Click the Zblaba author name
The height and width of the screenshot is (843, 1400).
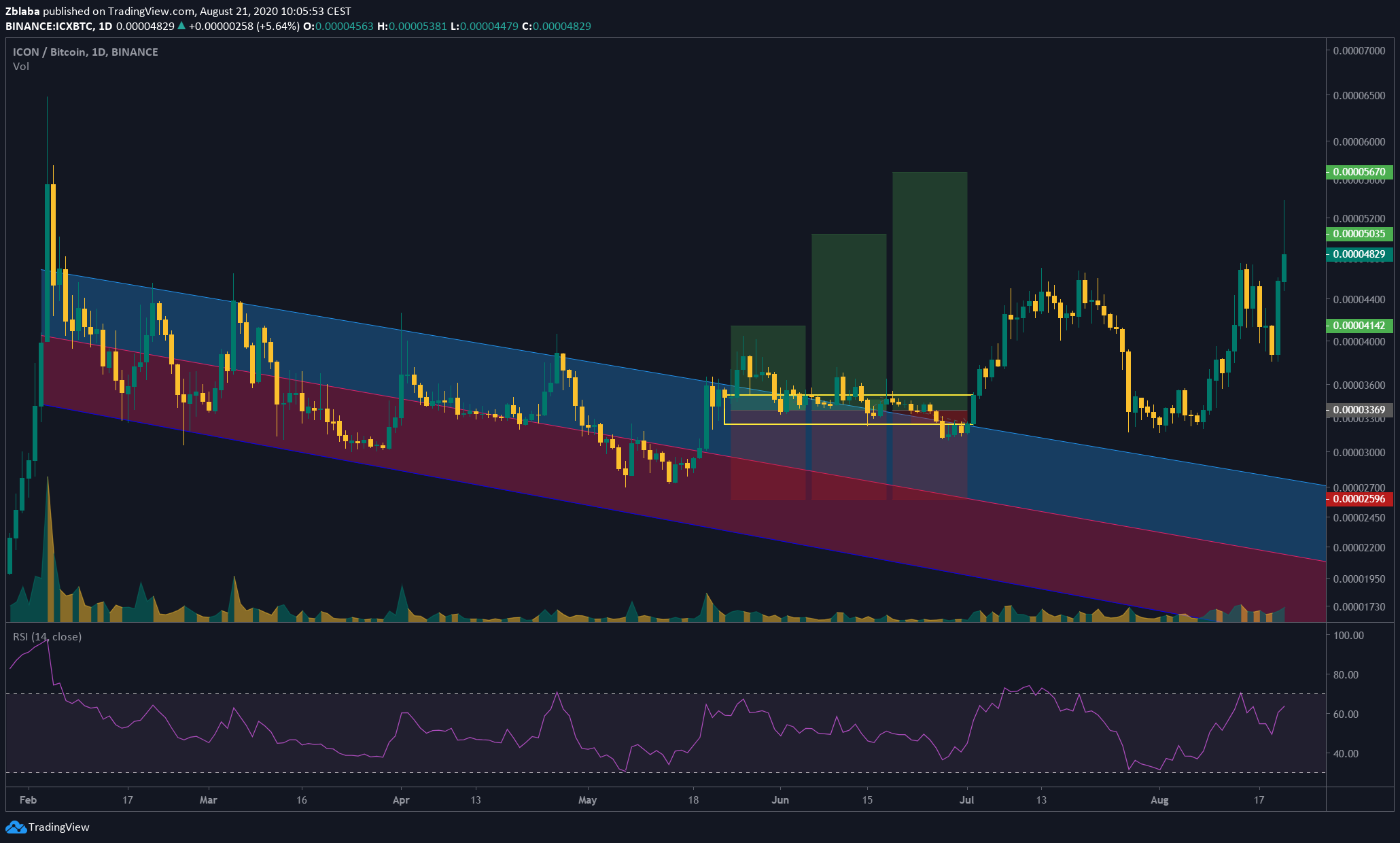tap(23, 11)
